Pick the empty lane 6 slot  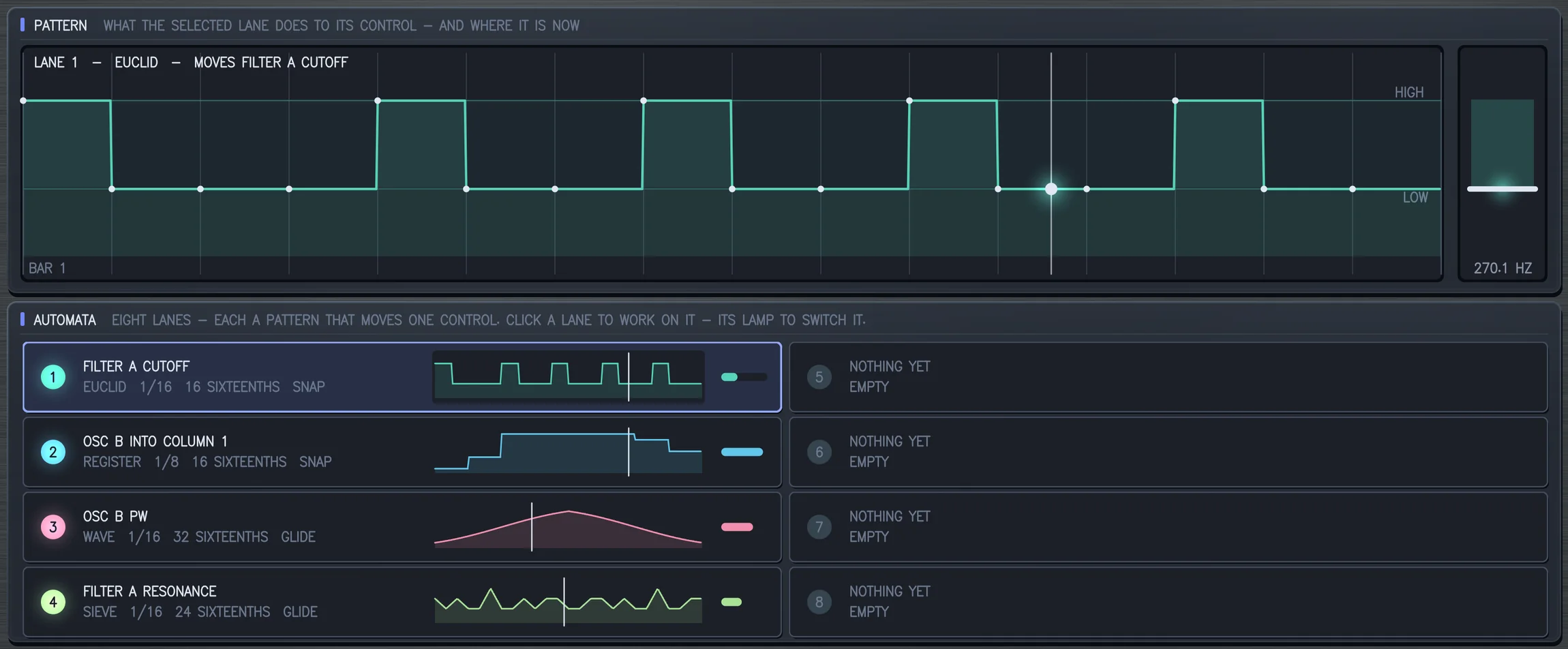point(1169,452)
